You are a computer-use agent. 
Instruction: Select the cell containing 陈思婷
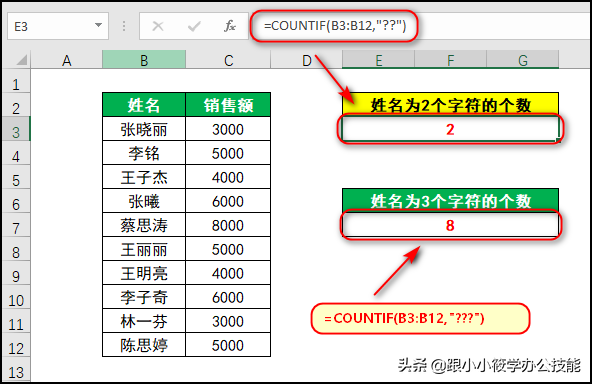[144, 345]
